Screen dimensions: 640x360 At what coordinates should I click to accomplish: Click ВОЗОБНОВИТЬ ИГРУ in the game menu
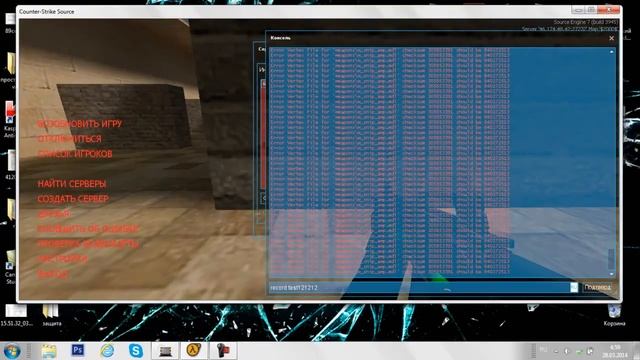coord(80,124)
